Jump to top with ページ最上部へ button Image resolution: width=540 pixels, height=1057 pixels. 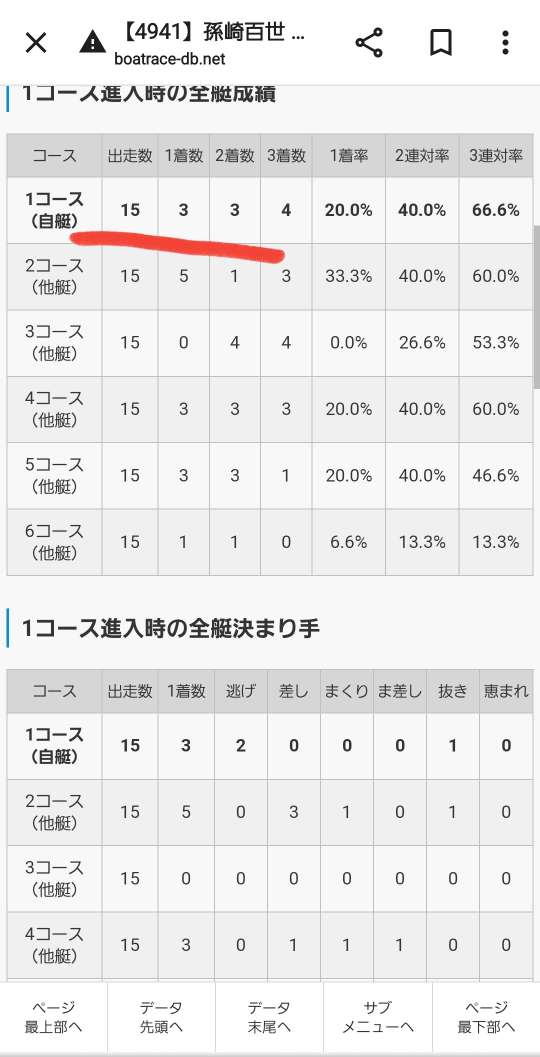(x=54, y=1017)
